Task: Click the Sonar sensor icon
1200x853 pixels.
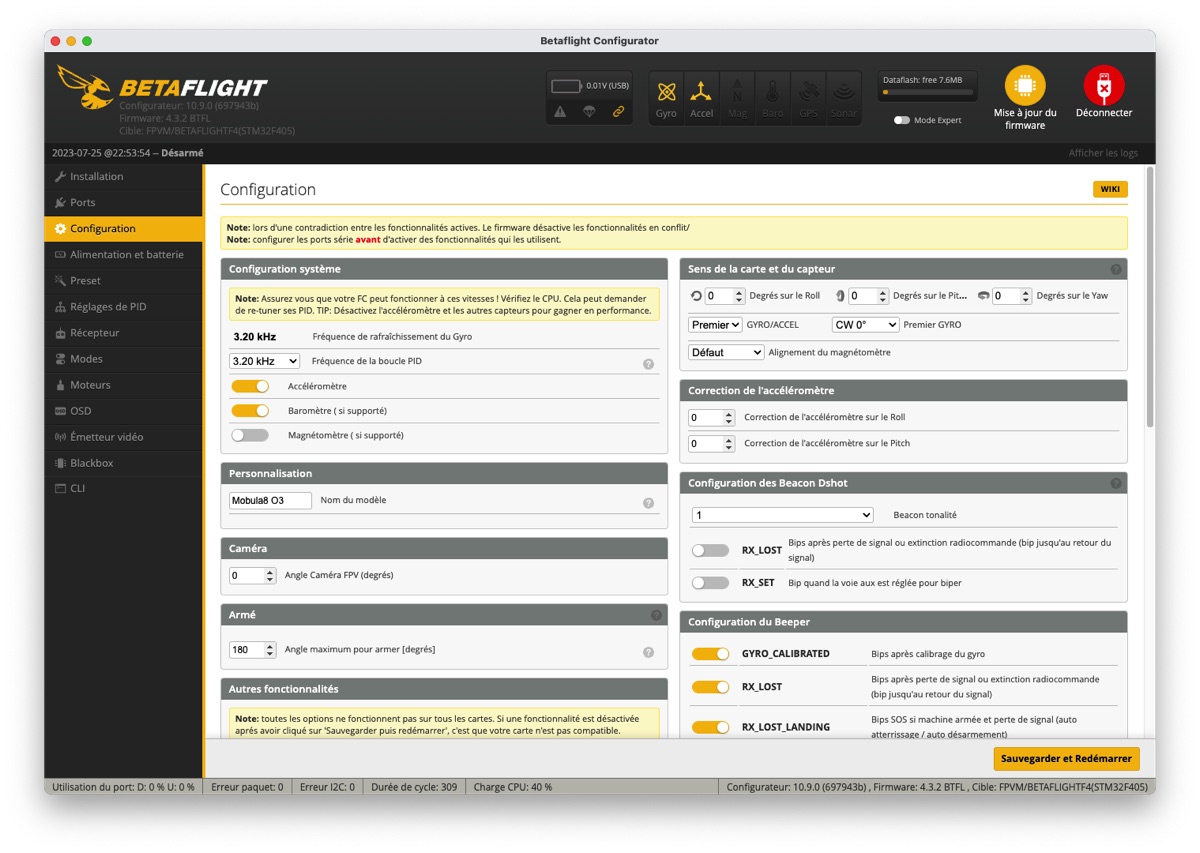Action: pos(843,91)
